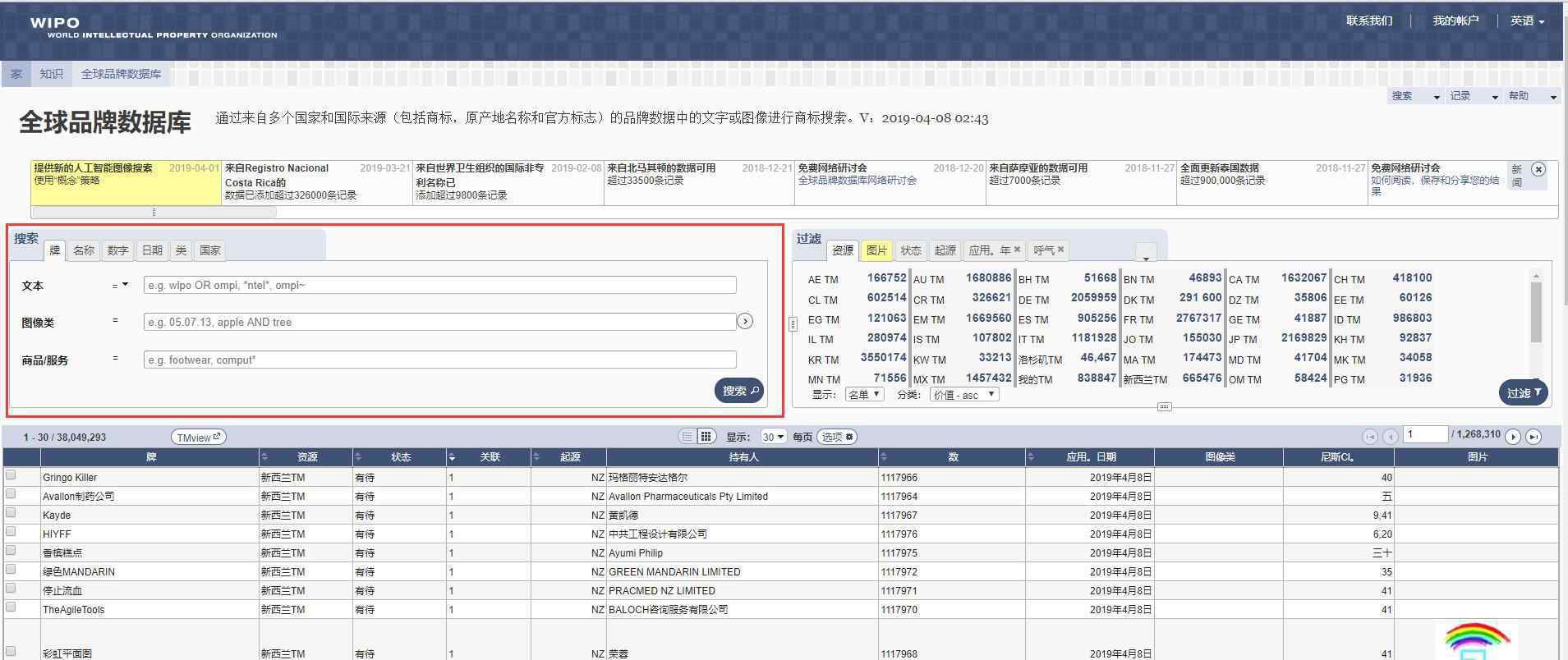The image size is (1568, 660).
Task: Click the TMview external link button
Action: [x=199, y=438]
